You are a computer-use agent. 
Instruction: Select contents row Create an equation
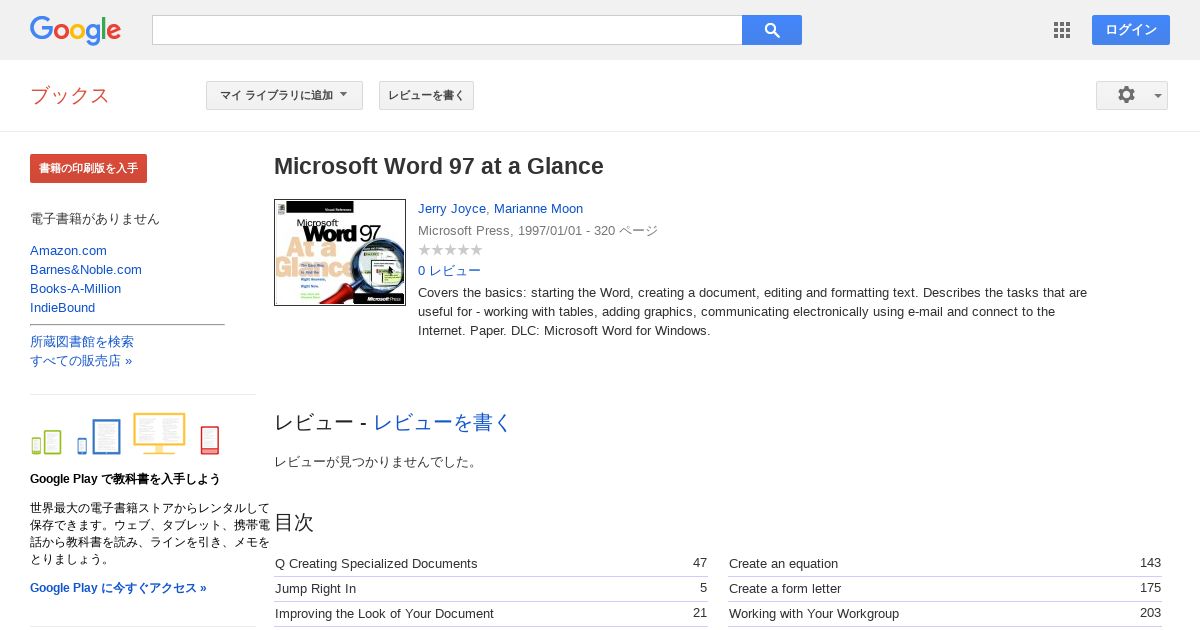coord(945,563)
